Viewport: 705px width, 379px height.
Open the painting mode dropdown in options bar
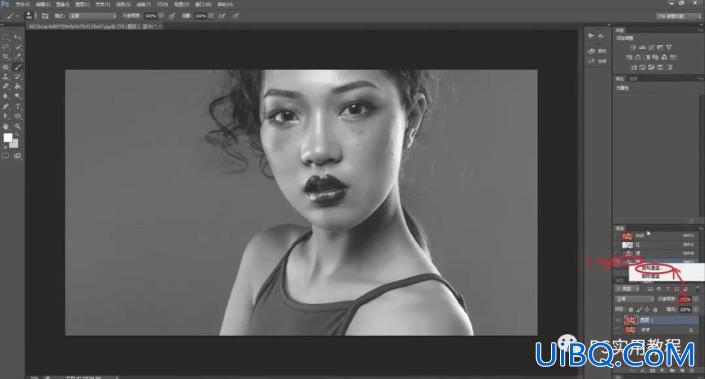(x=93, y=16)
